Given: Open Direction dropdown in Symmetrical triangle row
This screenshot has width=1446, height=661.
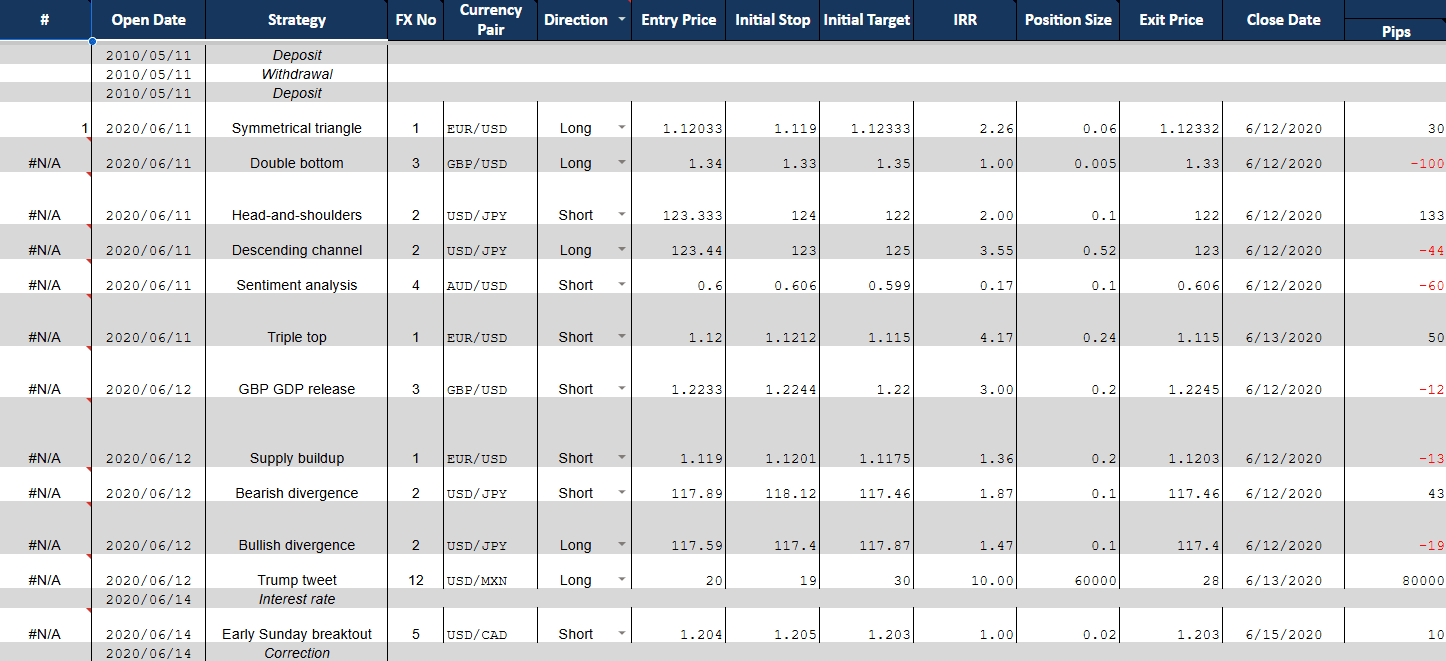Looking at the screenshot, I should tap(622, 128).
